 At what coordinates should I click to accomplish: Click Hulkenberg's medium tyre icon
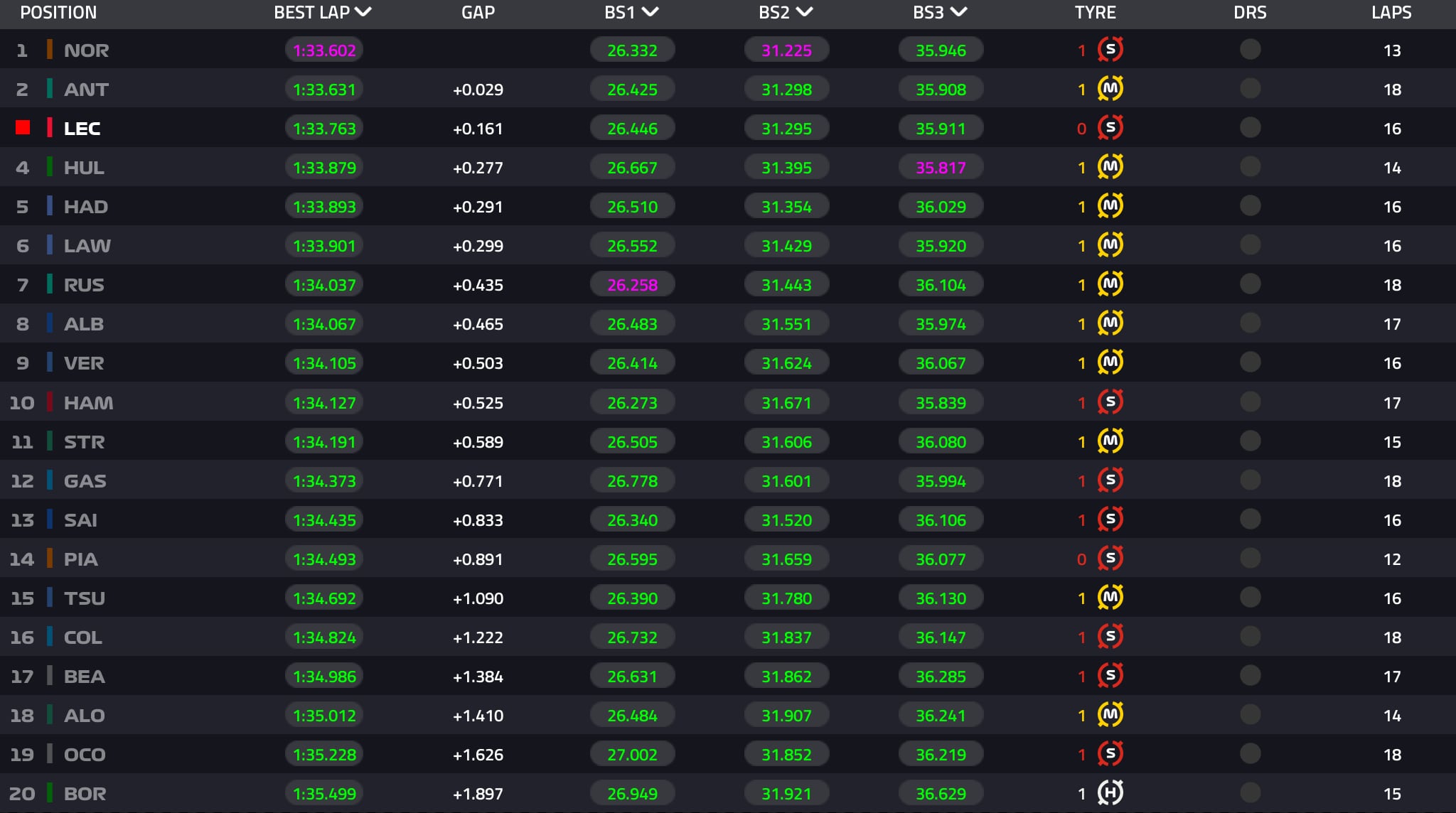tap(1110, 167)
